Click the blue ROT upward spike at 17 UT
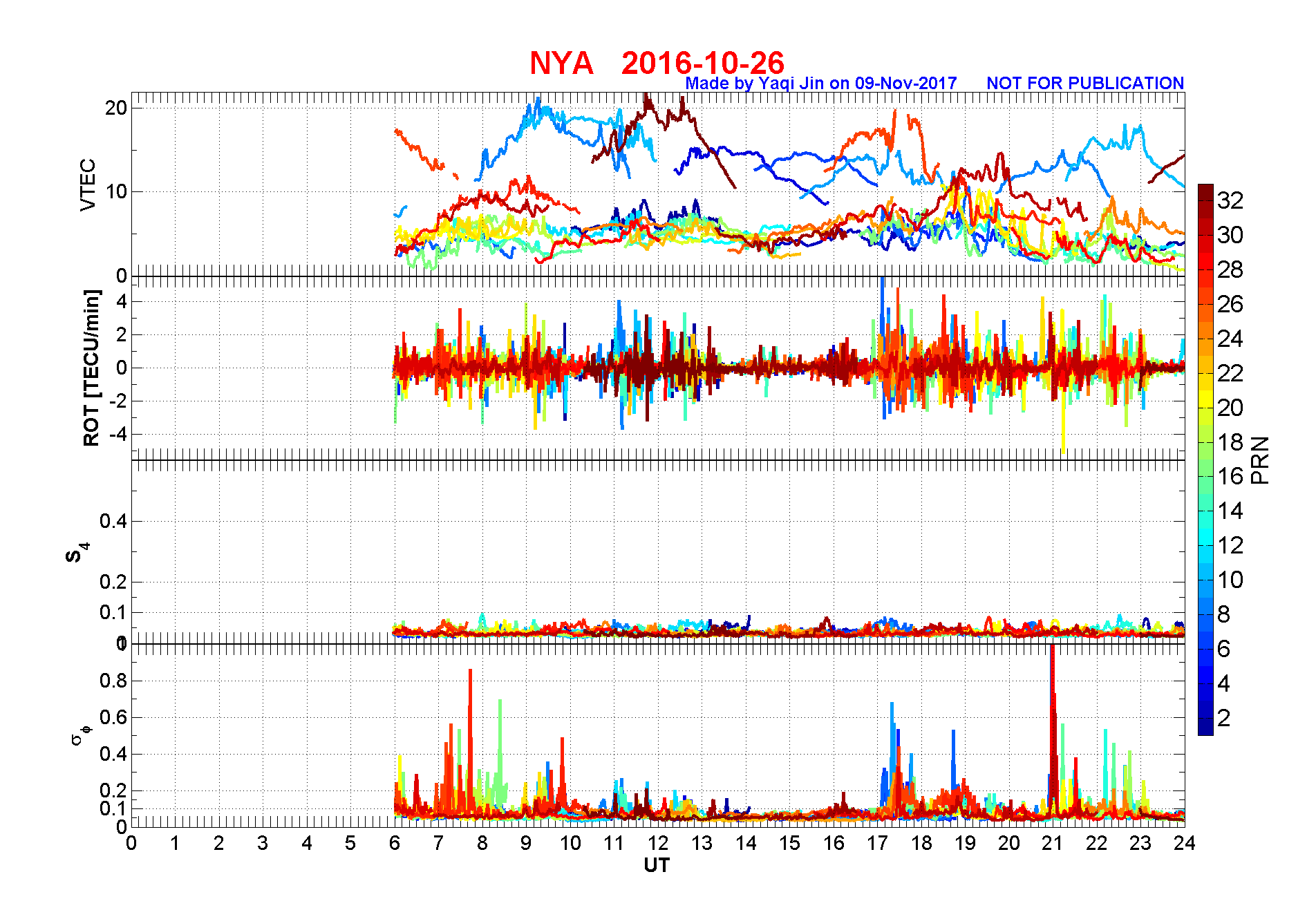Image resolution: width=1316 pixels, height=919 pixels. tap(883, 318)
